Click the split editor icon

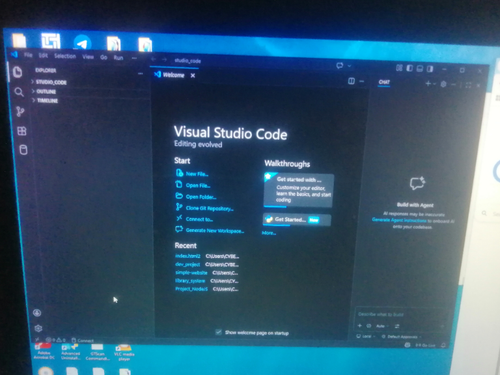(x=351, y=81)
